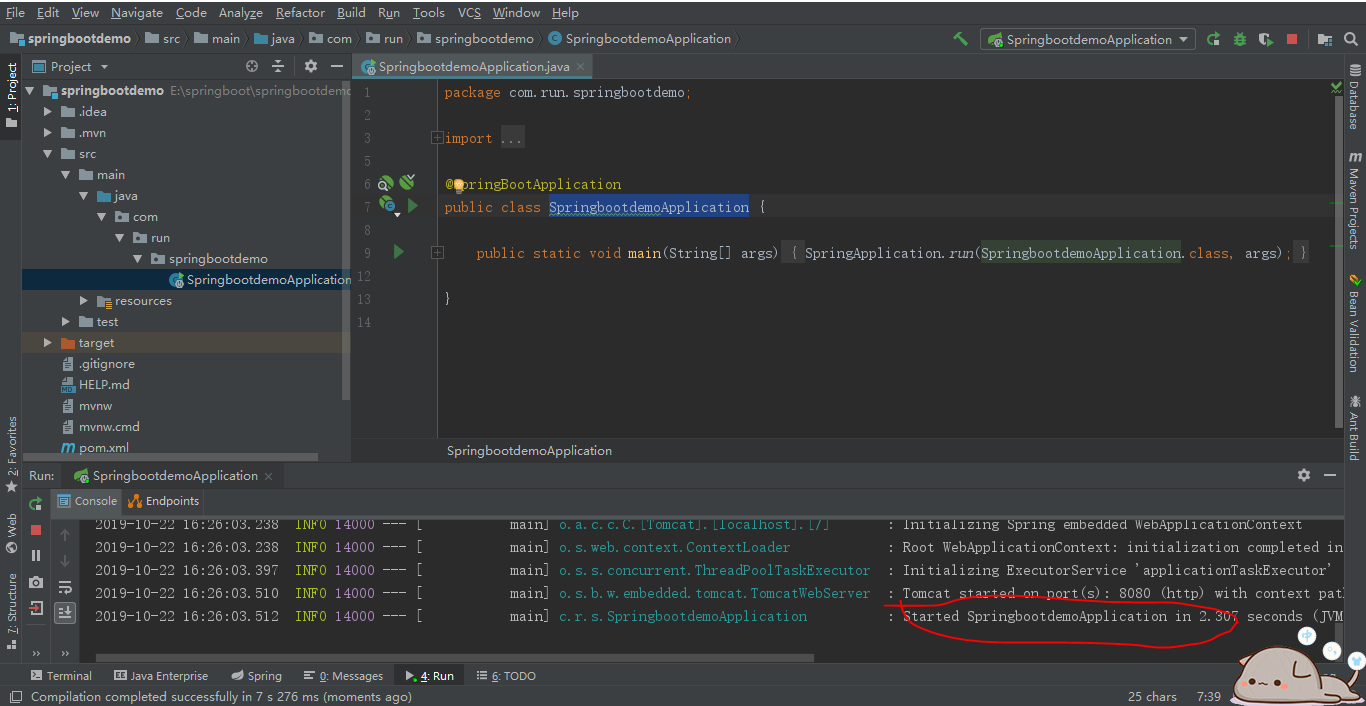This screenshot has height=706, width=1366.
Task: Toggle scroll to end in the console
Action: coord(65,612)
